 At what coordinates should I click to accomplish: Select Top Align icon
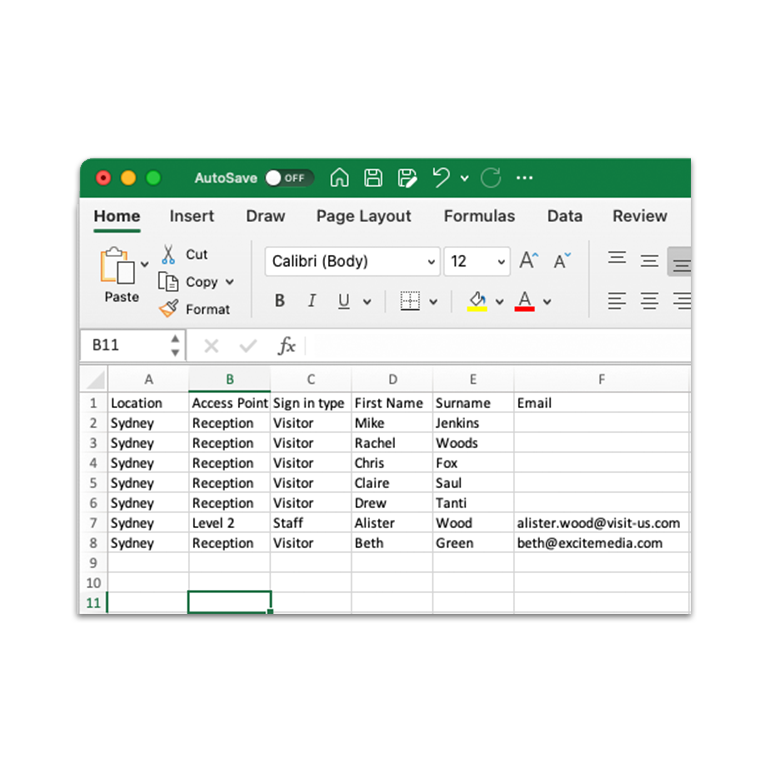tap(617, 260)
